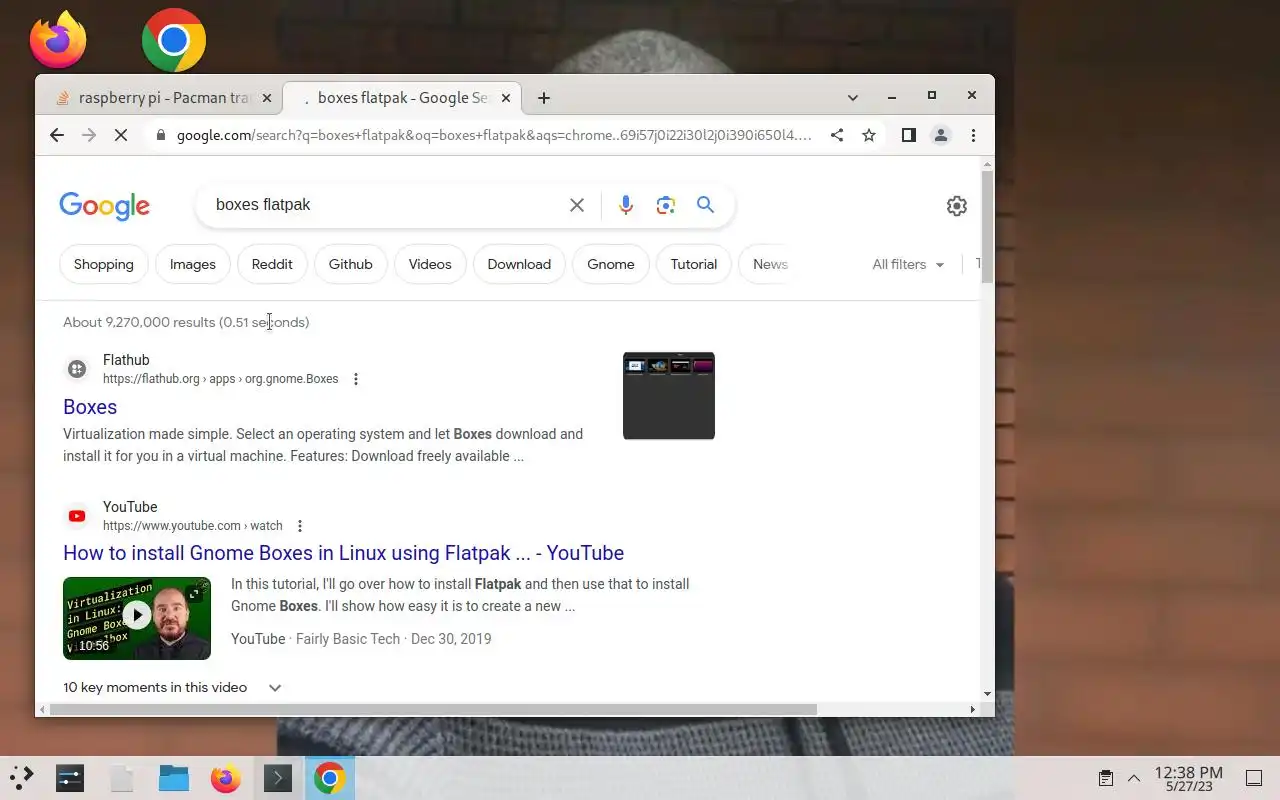The image size is (1280, 800).
Task: Bookmark this page with the star
Action: pyautogui.click(x=869, y=135)
